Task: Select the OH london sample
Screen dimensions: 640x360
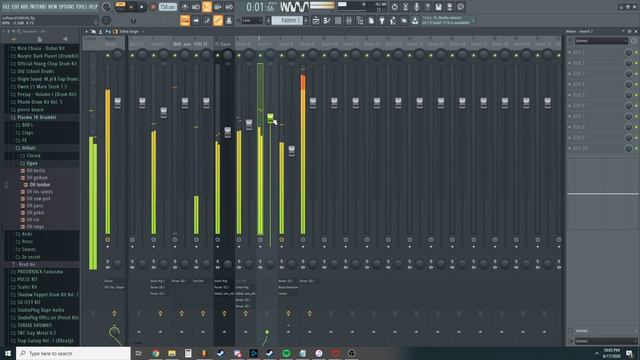Action: (x=40, y=184)
